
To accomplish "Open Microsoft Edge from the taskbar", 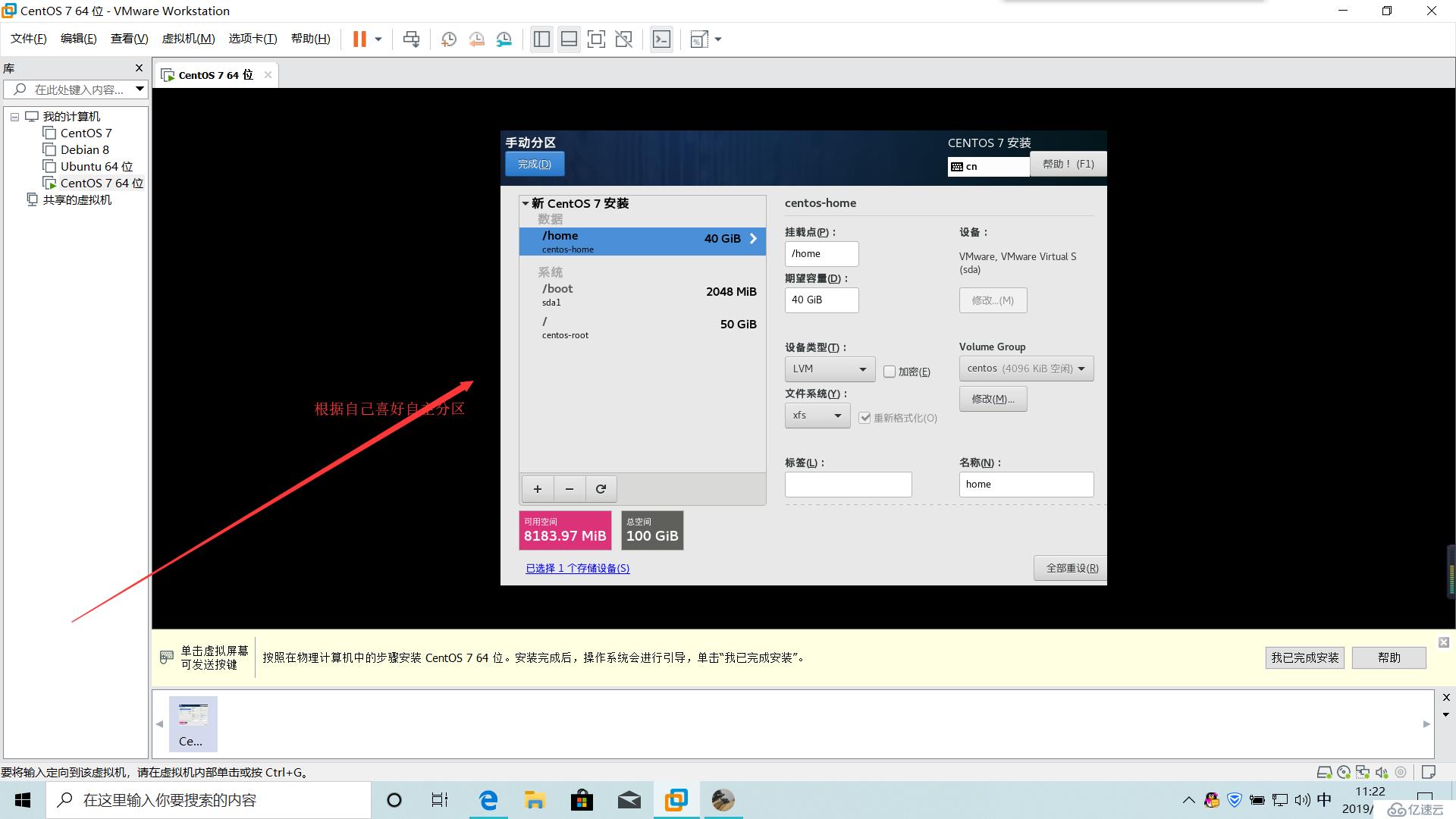I will point(488,800).
